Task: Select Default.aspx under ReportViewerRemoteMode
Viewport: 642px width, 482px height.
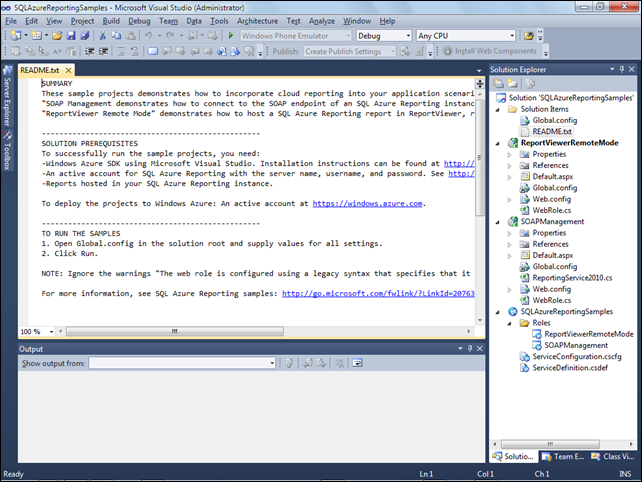Action: point(553,177)
